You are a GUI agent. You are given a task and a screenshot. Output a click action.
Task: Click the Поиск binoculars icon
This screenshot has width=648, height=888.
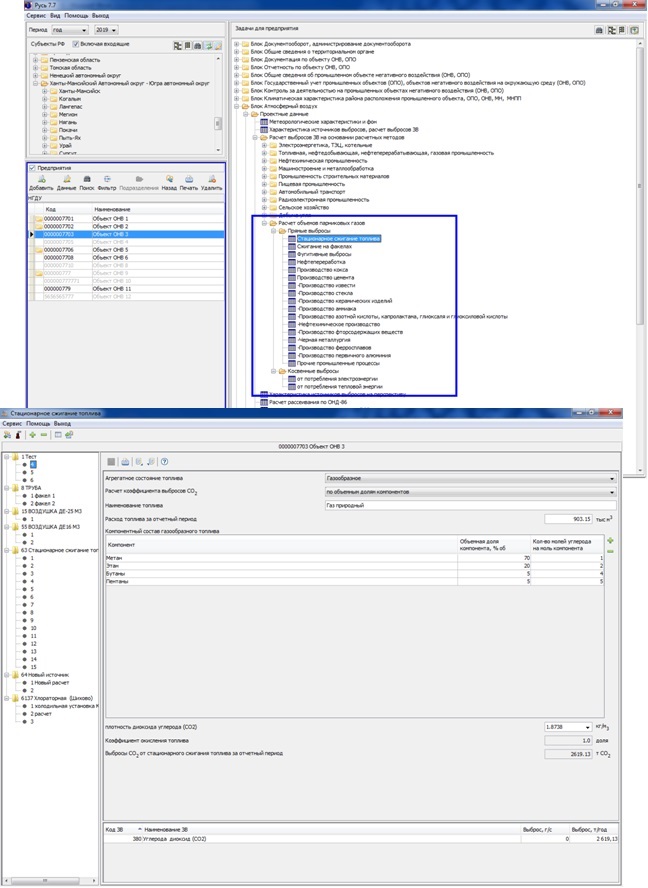(x=88, y=180)
